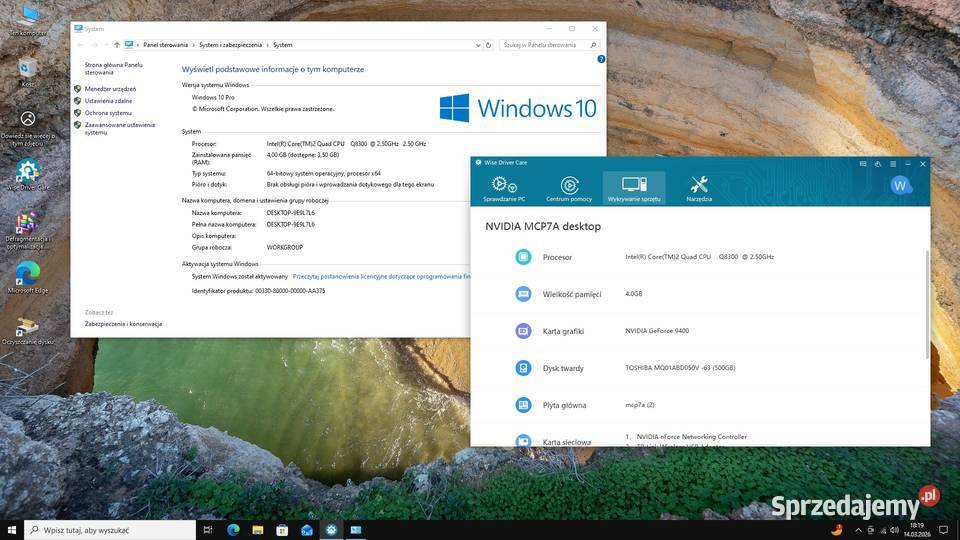The height and width of the screenshot is (540, 960).
Task: Click the round W account avatar in Wise Driver Care
Action: 899,186
